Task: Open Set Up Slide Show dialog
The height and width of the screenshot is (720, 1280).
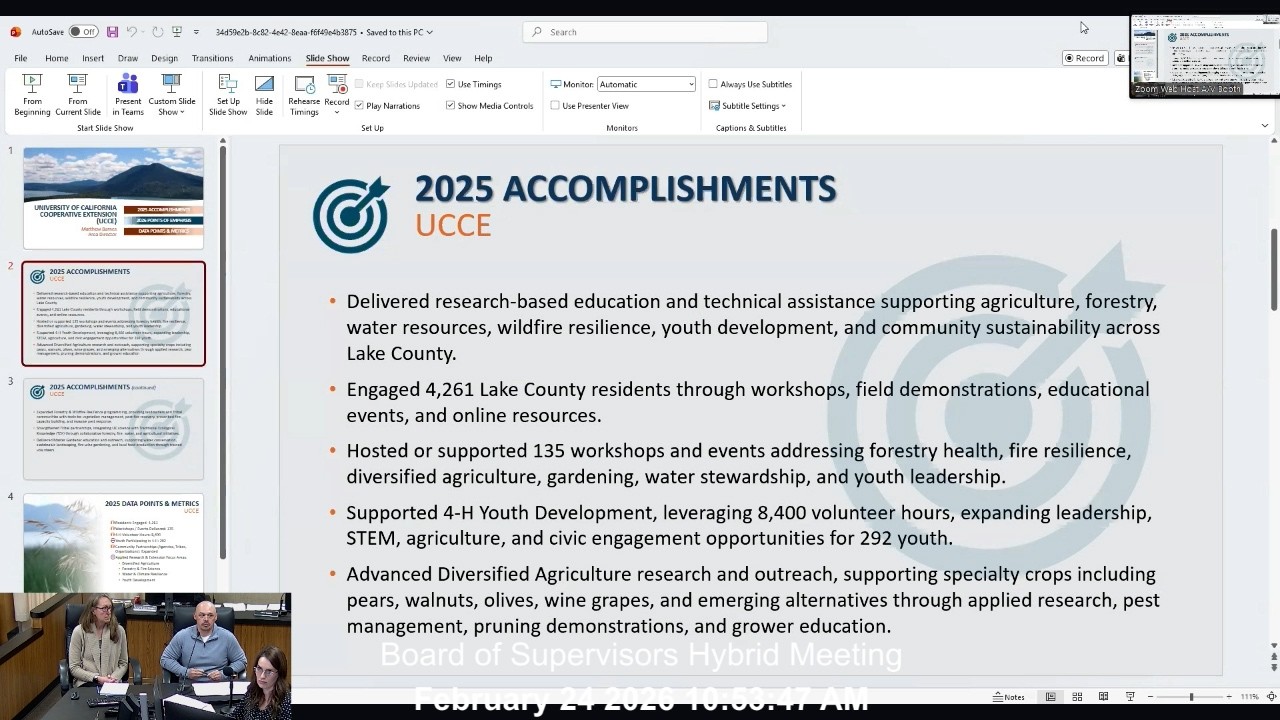Action: (x=228, y=94)
